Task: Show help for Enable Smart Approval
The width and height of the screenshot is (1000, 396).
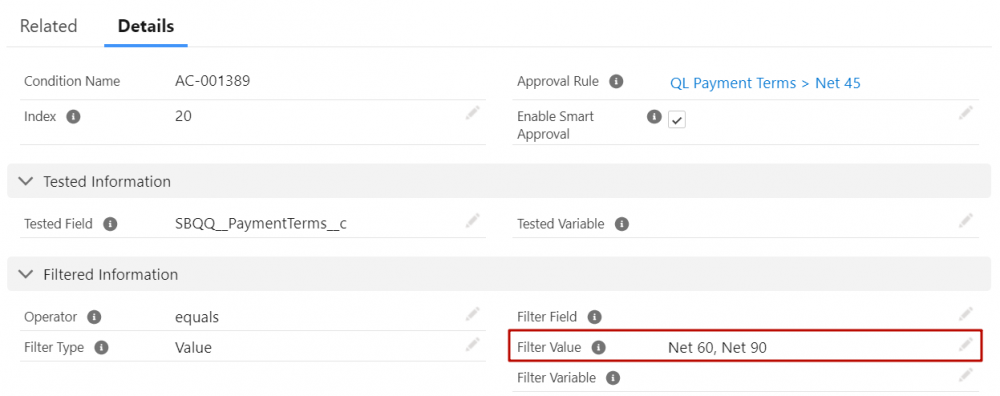Action: [x=653, y=117]
